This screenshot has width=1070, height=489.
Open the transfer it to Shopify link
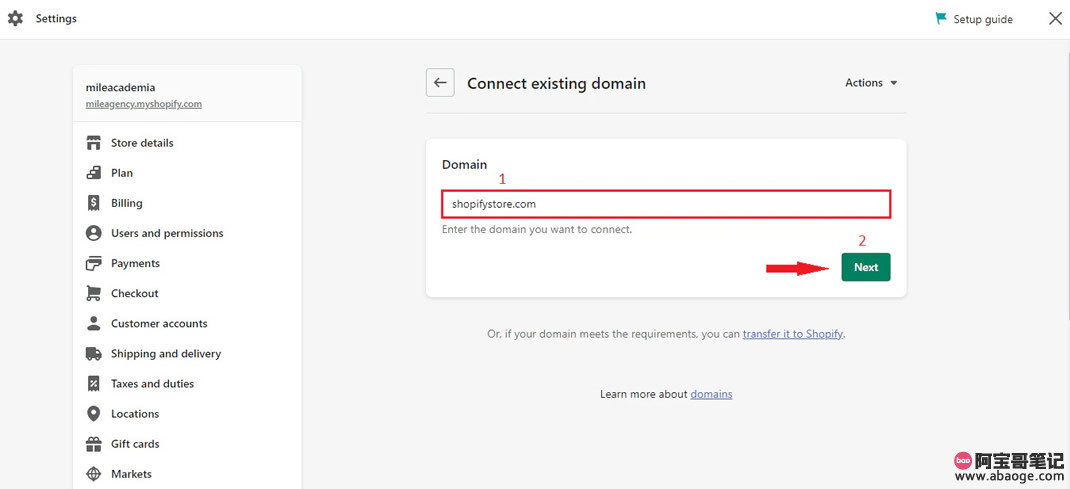tap(793, 334)
